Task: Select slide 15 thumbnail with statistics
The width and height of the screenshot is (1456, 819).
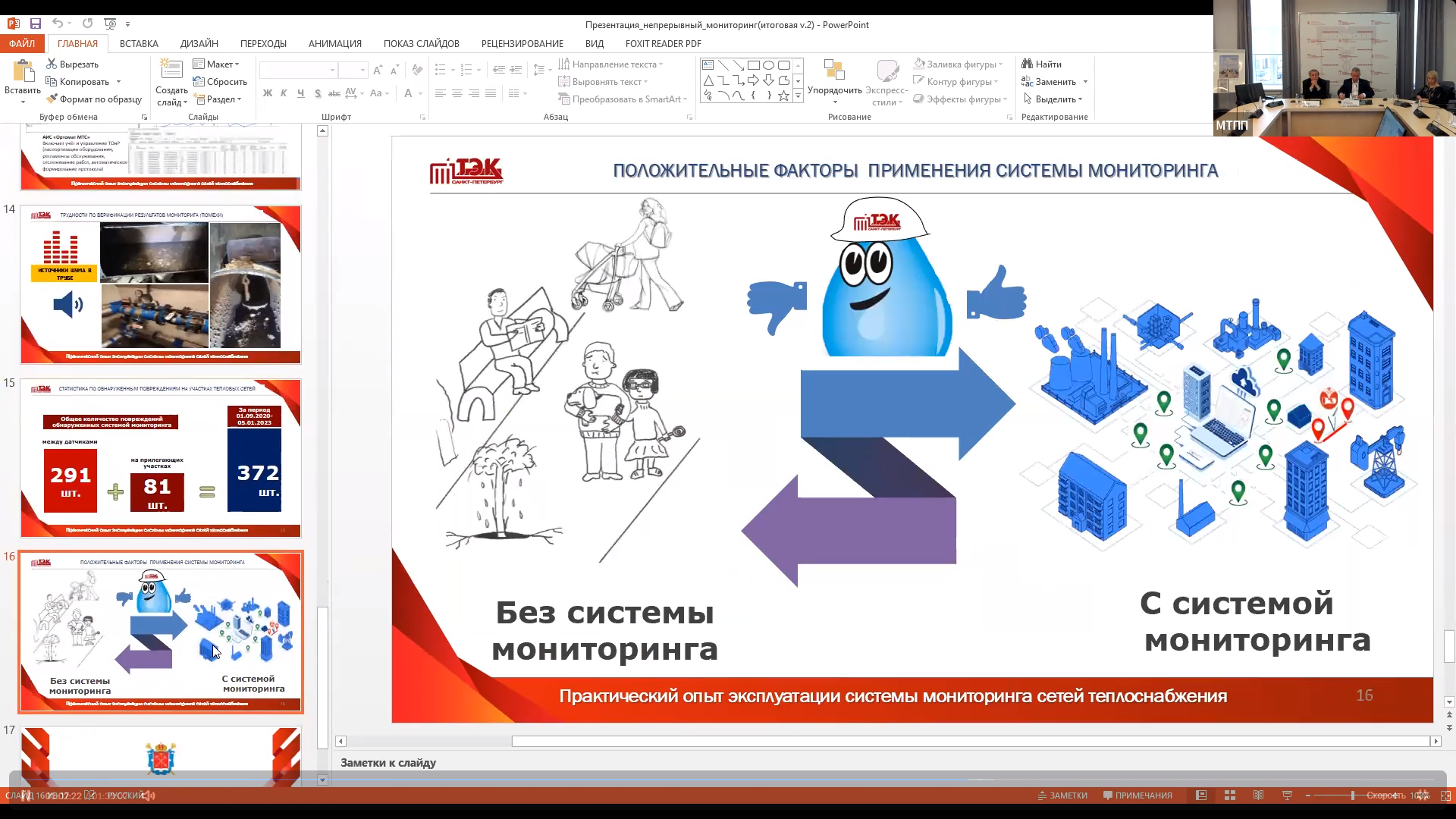Action: [x=161, y=457]
